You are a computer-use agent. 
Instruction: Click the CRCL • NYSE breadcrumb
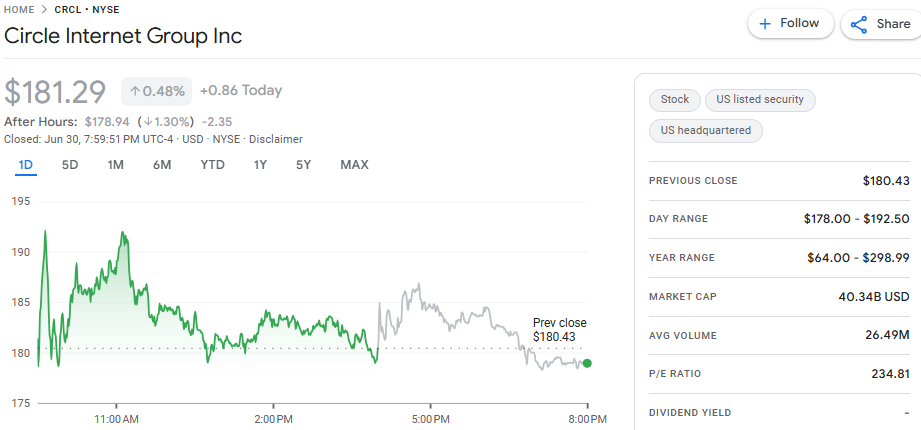(87, 9)
